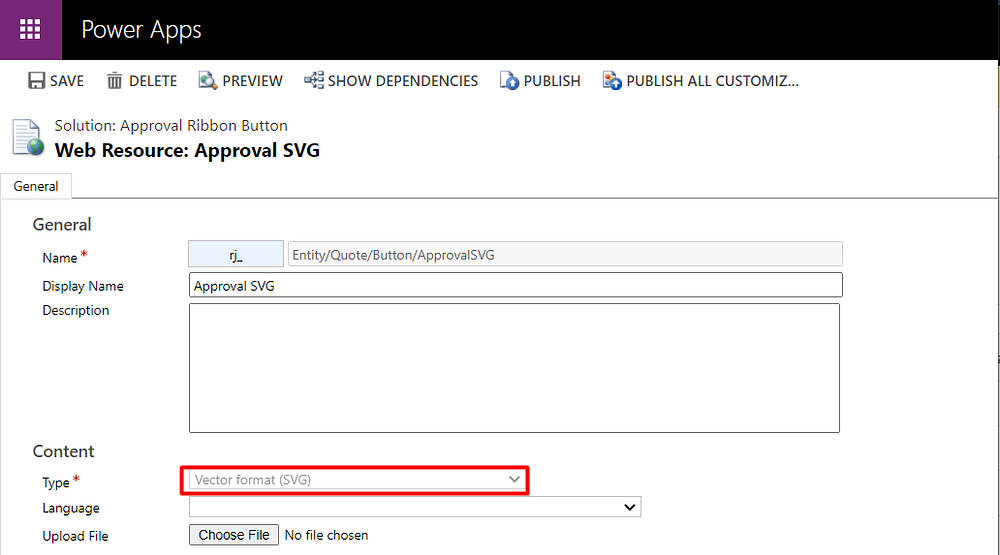
Task: Click 'Solution: Approval Ribbon Button' text
Action: coord(171,126)
